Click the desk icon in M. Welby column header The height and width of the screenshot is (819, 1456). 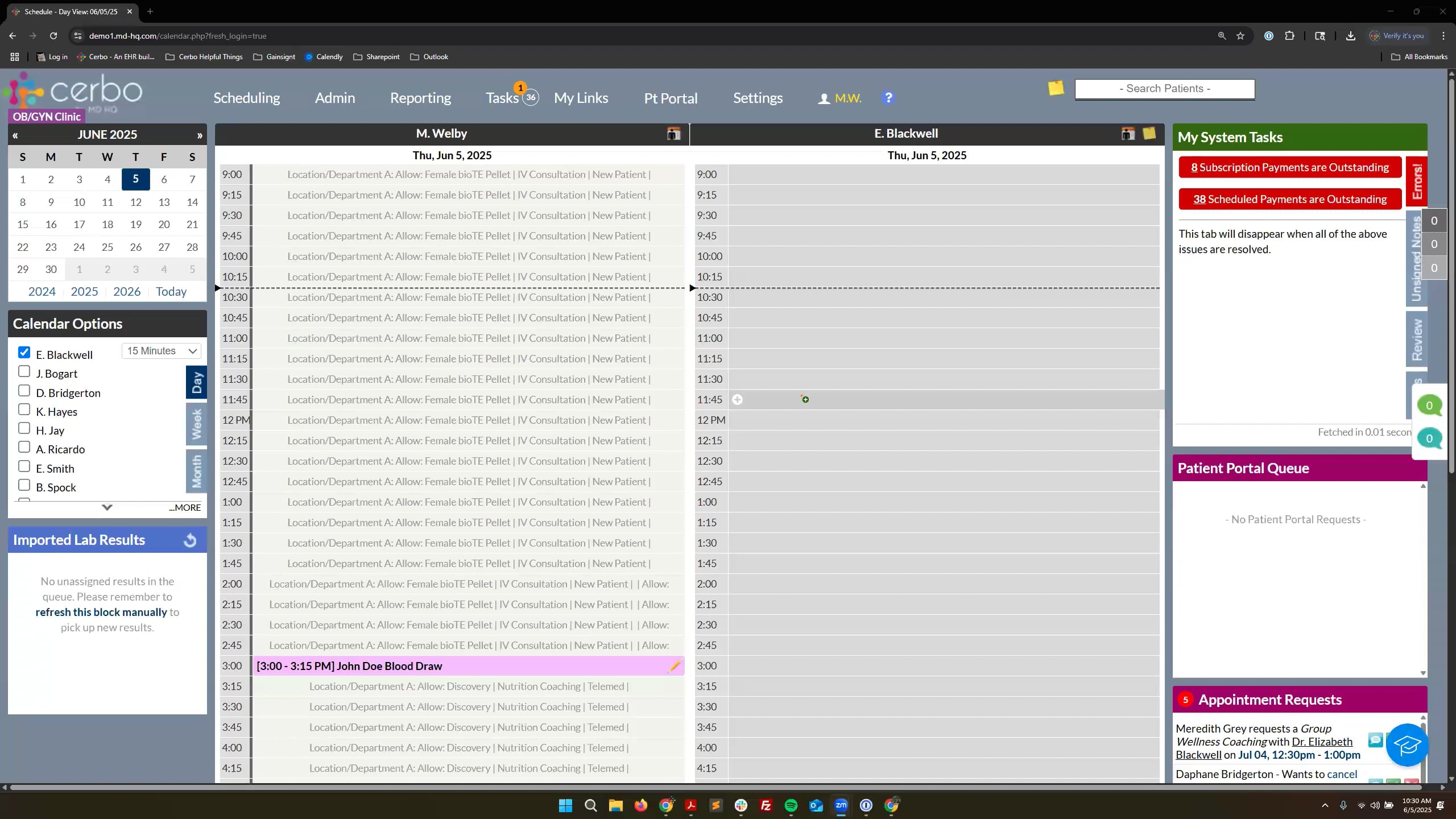tap(673, 134)
